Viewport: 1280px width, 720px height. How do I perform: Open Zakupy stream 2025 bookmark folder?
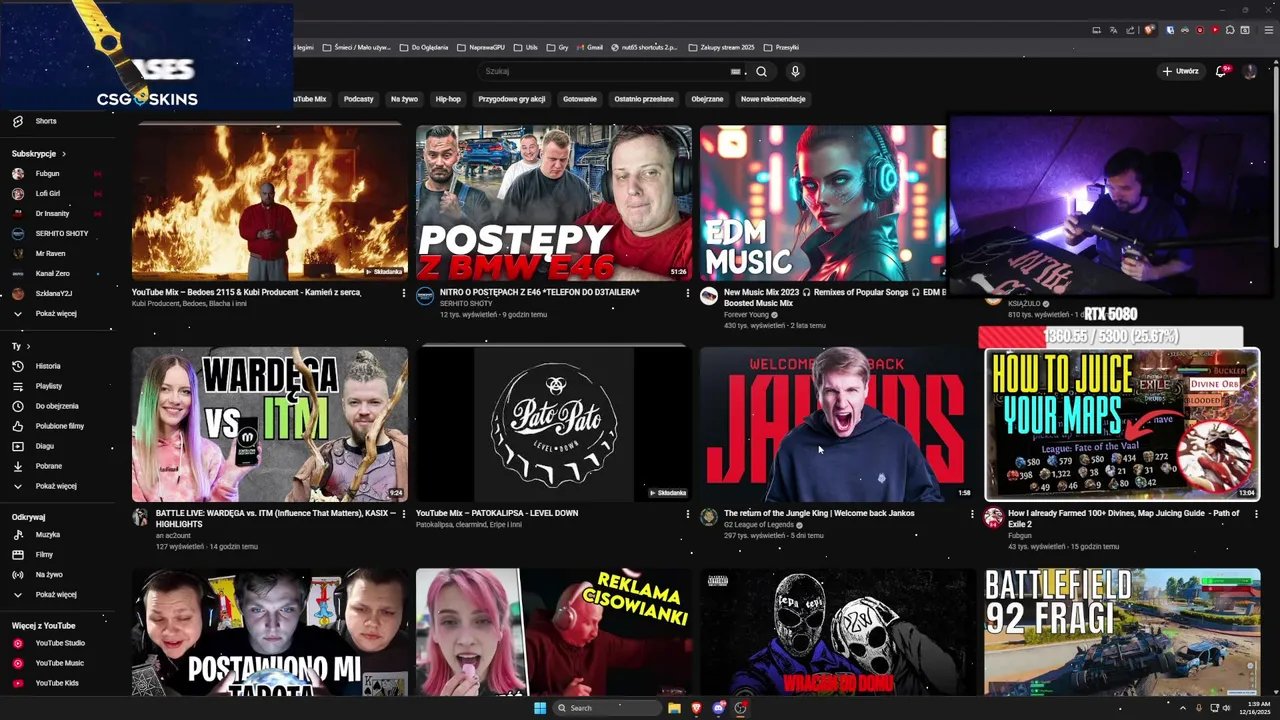[721, 47]
